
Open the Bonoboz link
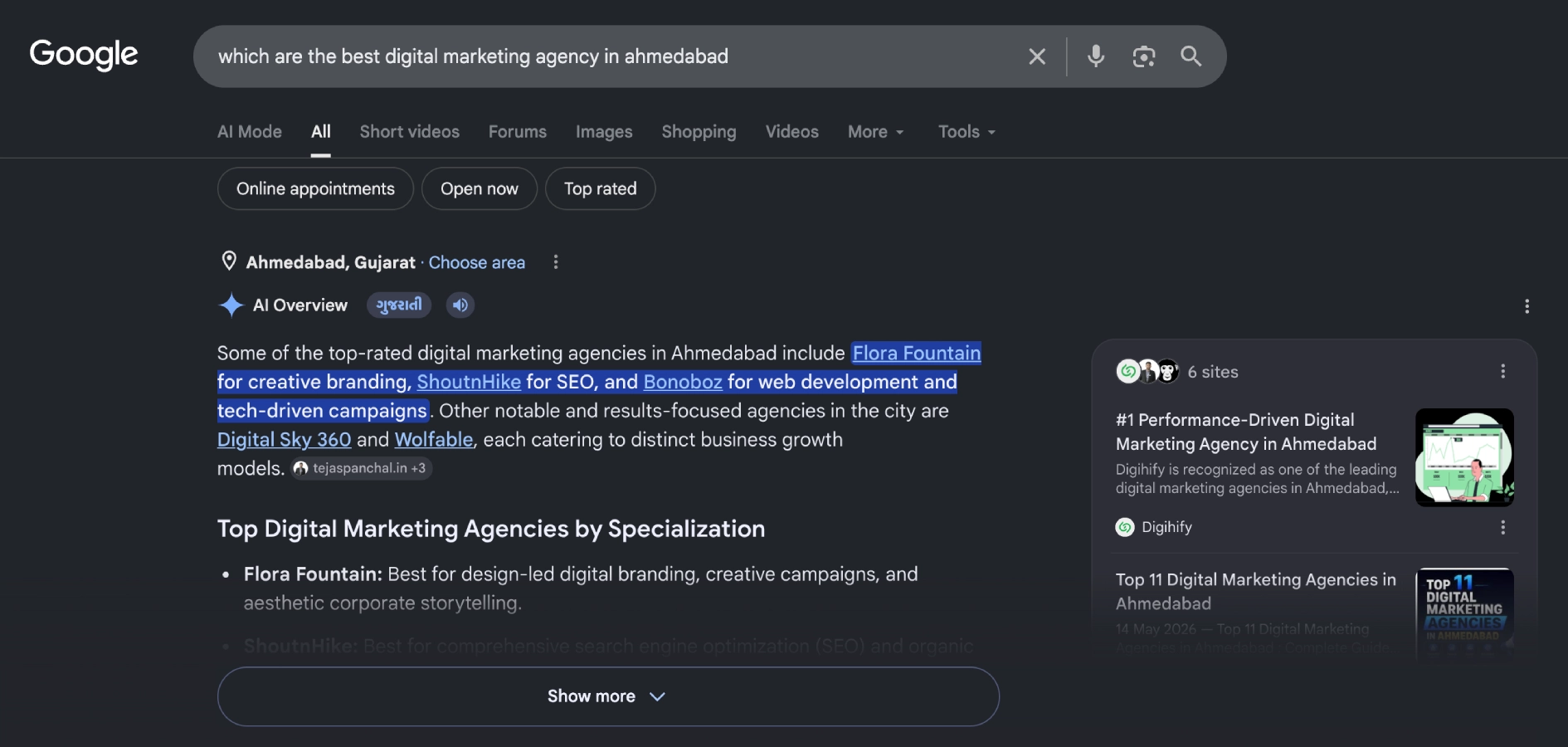coord(683,382)
